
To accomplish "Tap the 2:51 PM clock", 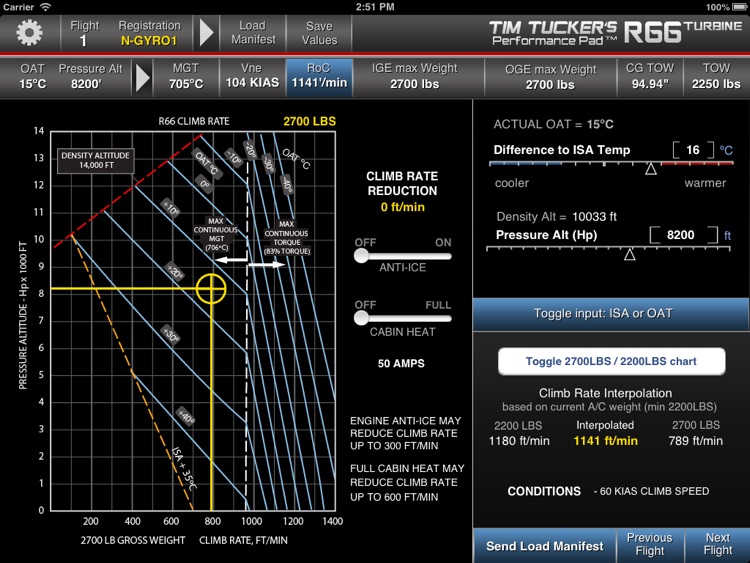I will click(x=375, y=7).
